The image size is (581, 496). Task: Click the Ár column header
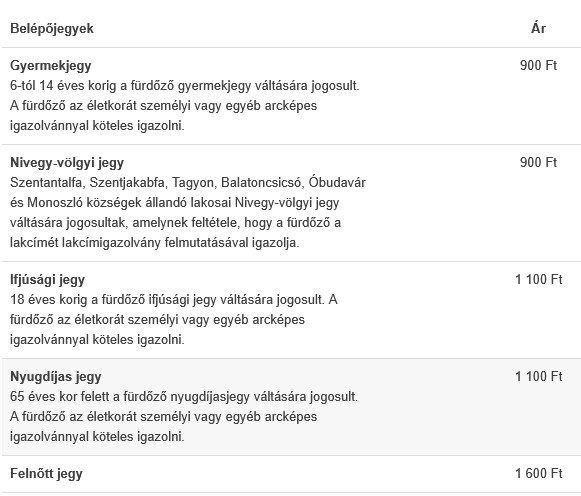click(538, 28)
